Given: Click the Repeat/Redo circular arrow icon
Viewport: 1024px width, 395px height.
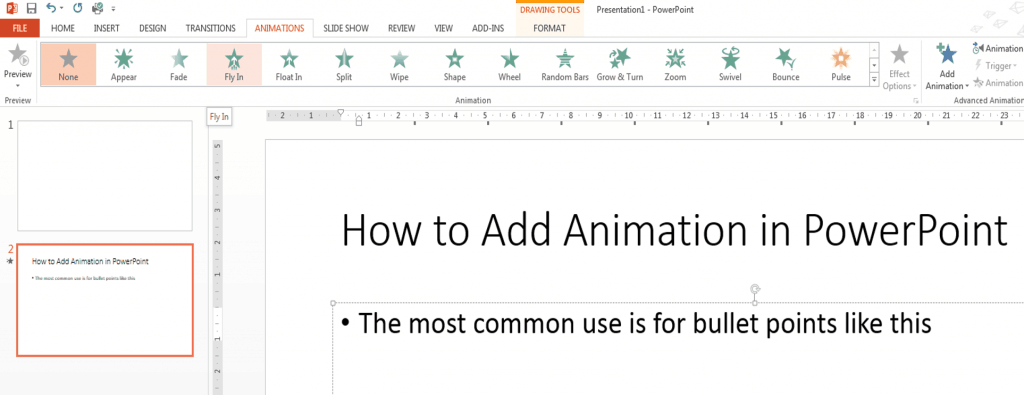Looking at the screenshot, I should [x=78, y=9].
